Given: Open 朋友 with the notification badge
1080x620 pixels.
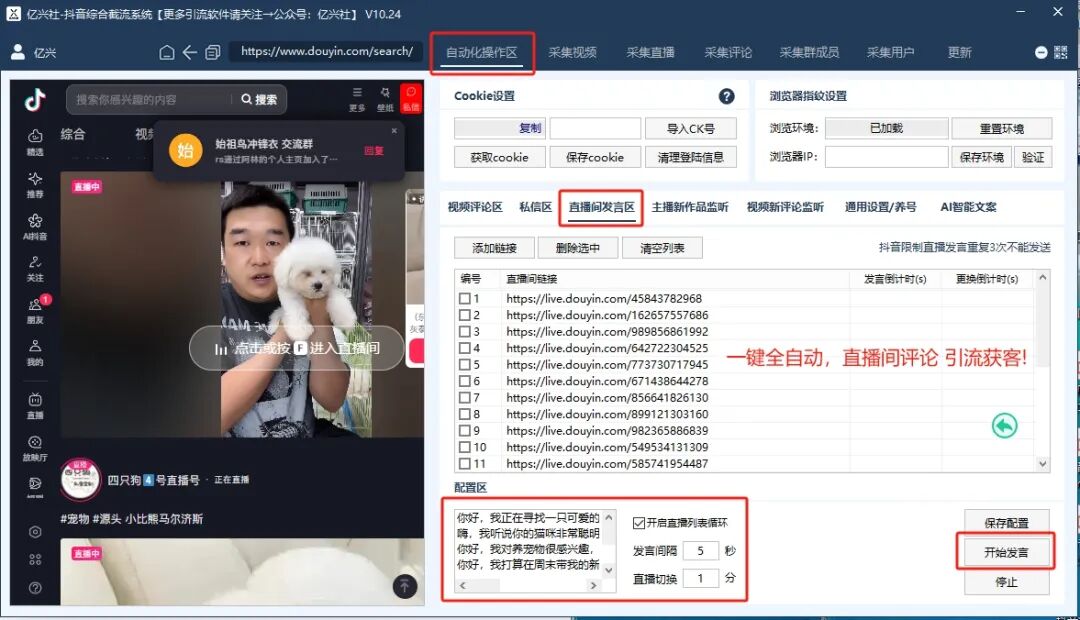Looking at the screenshot, I should 35,311.
